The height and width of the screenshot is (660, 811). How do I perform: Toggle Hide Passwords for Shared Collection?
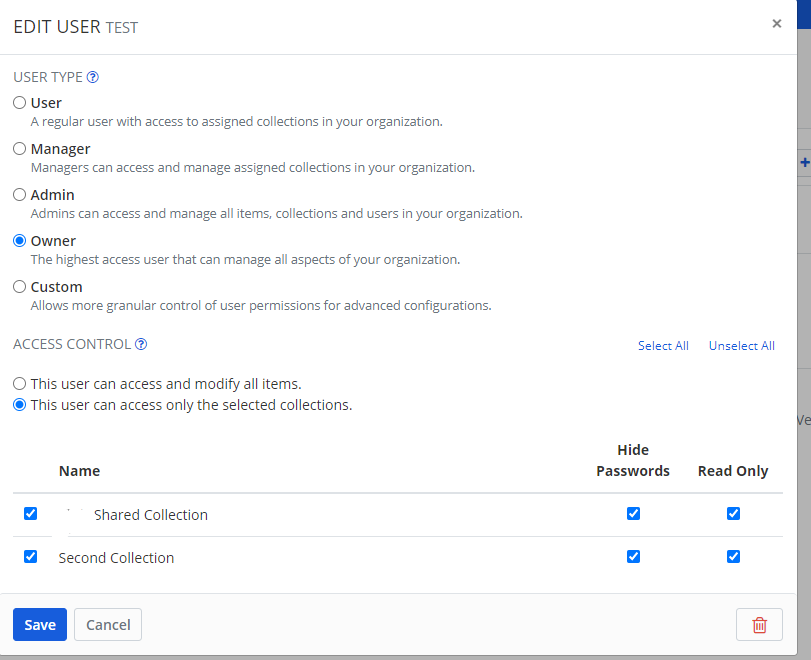click(x=633, y=513)
